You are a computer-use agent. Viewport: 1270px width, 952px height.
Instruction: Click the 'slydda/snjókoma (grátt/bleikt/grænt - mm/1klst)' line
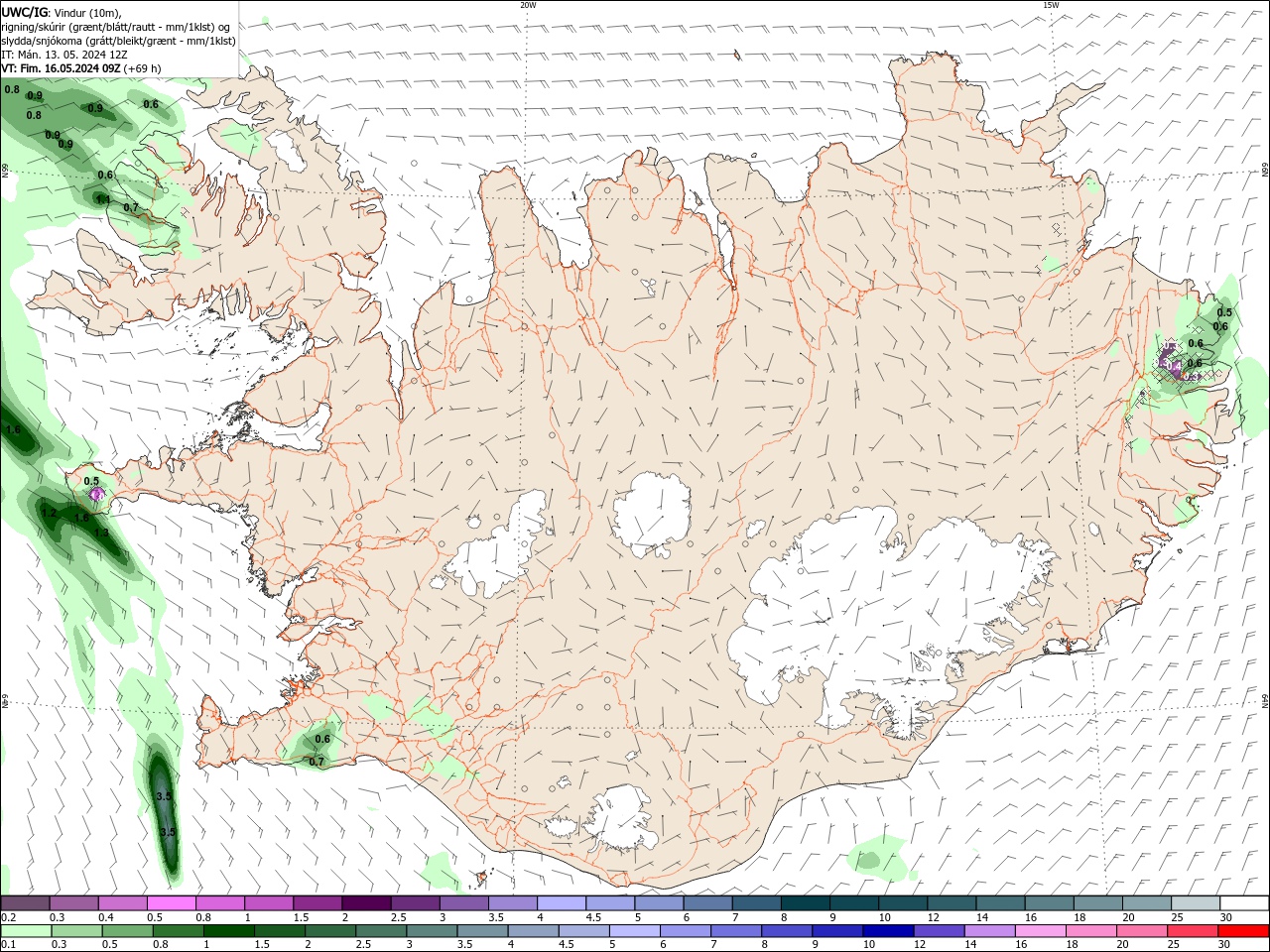pyautogui.click(x=118, y=41)
